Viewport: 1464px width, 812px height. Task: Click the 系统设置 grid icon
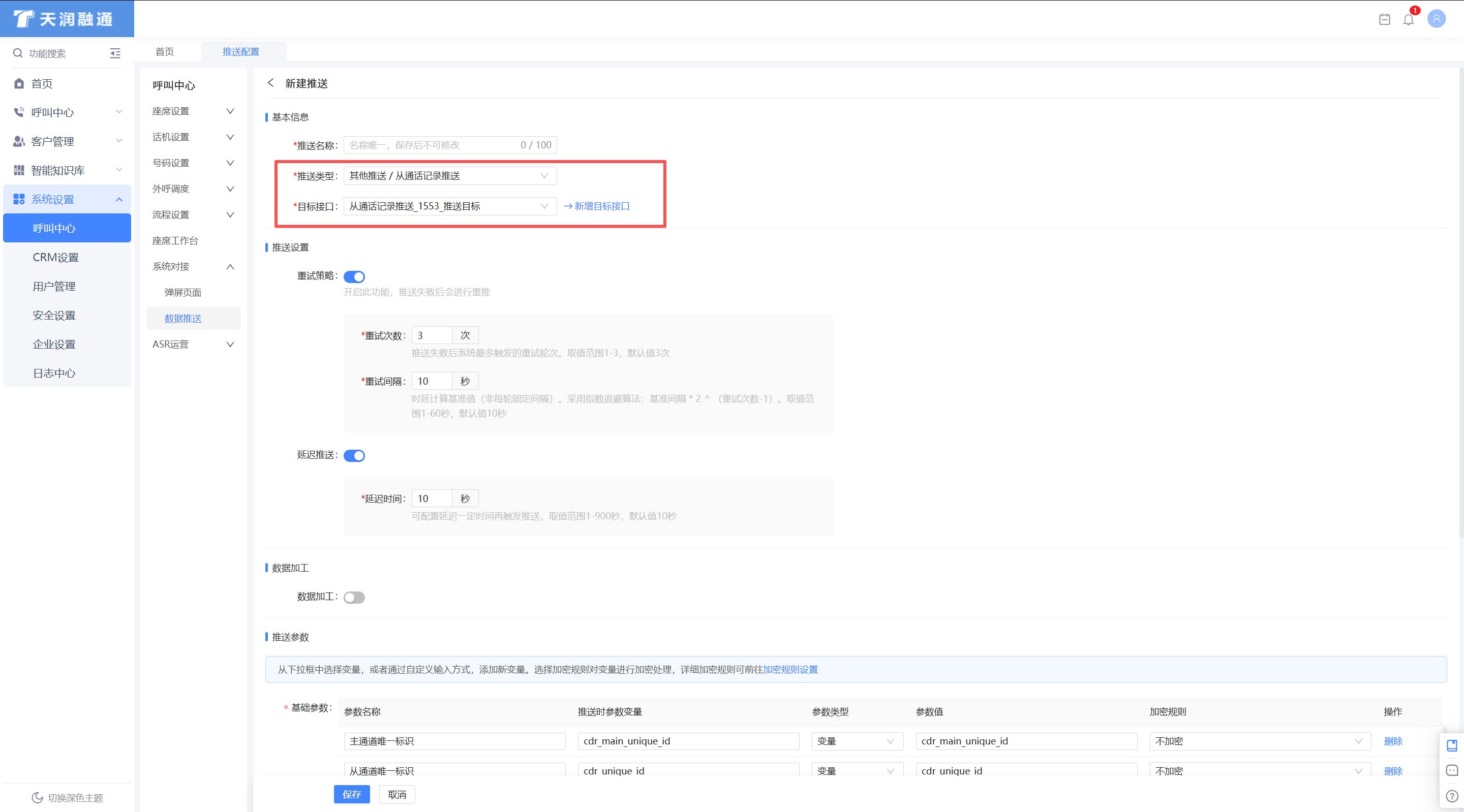point(19,199)
